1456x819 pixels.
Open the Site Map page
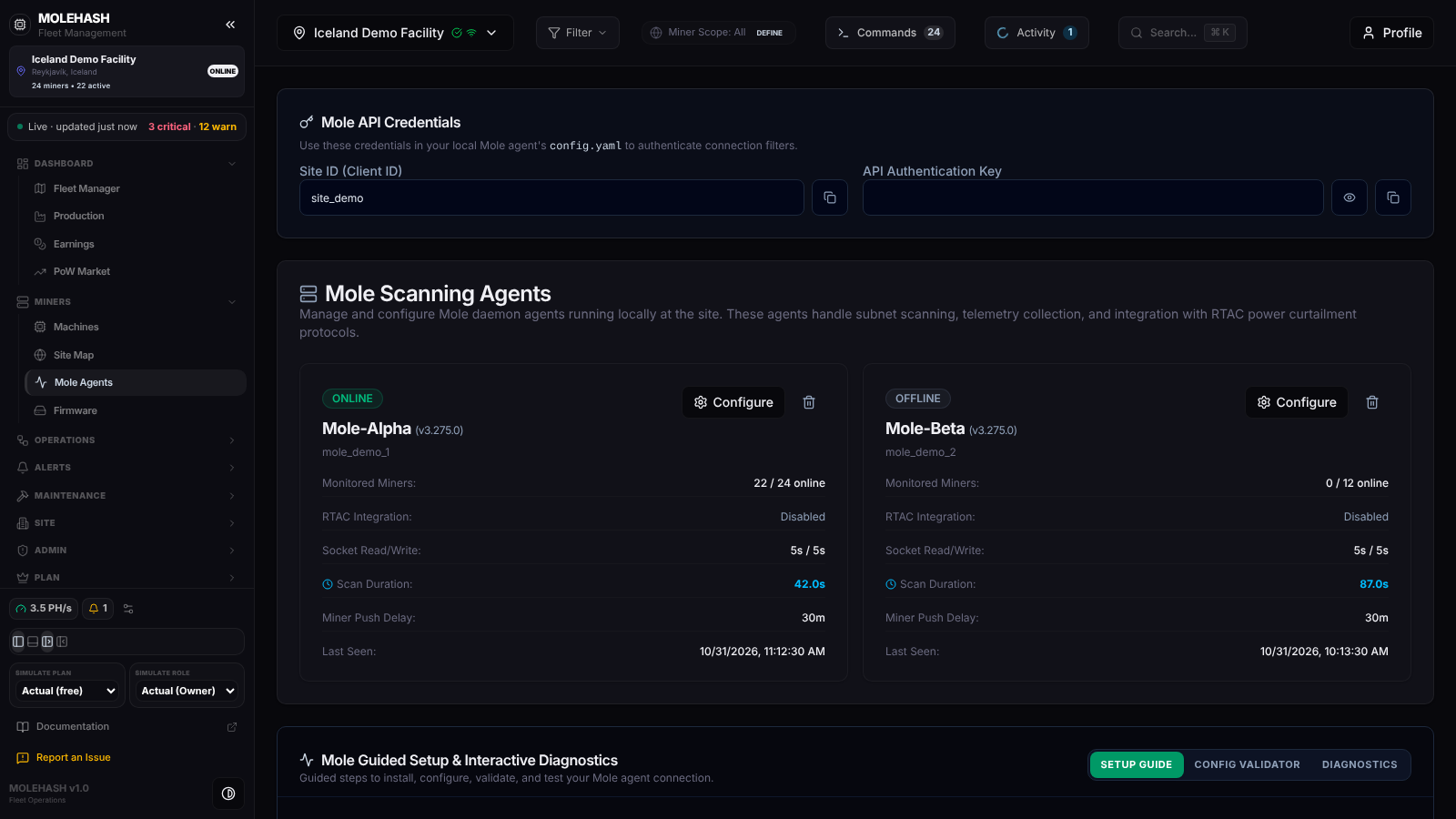coord(135,355)
